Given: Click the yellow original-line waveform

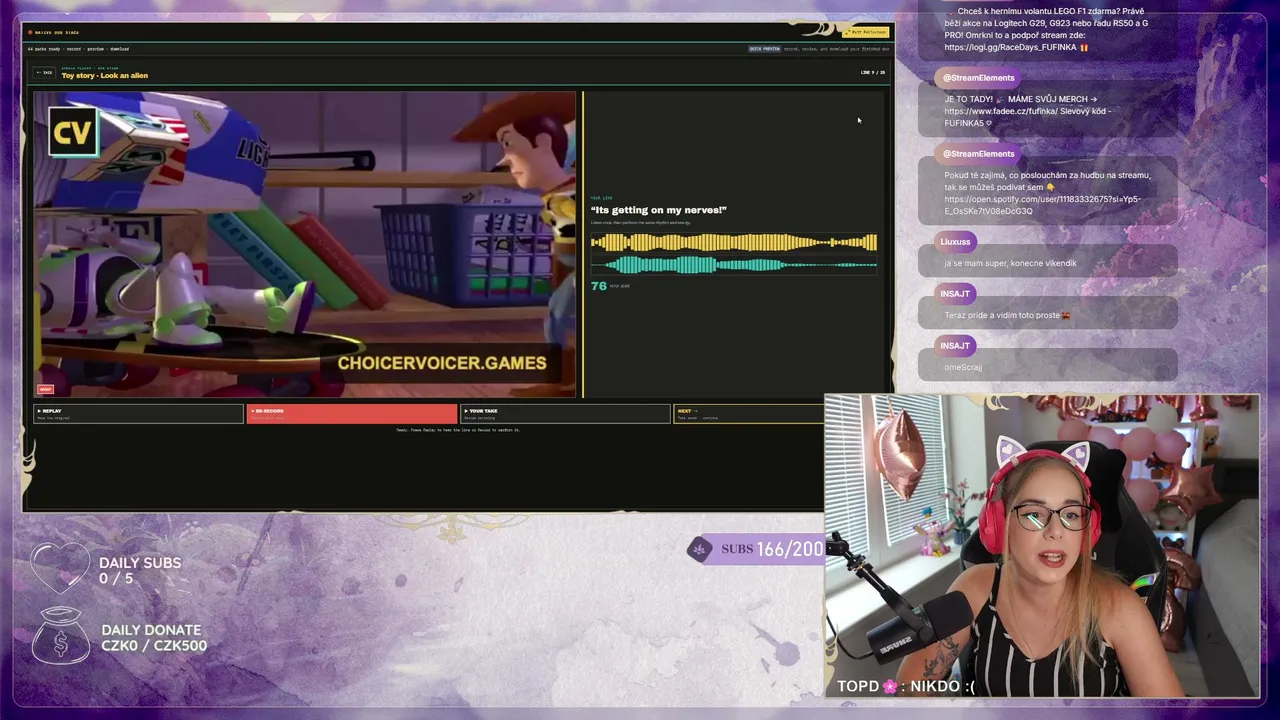Looking at the screenshot, I should pos(734,242).
